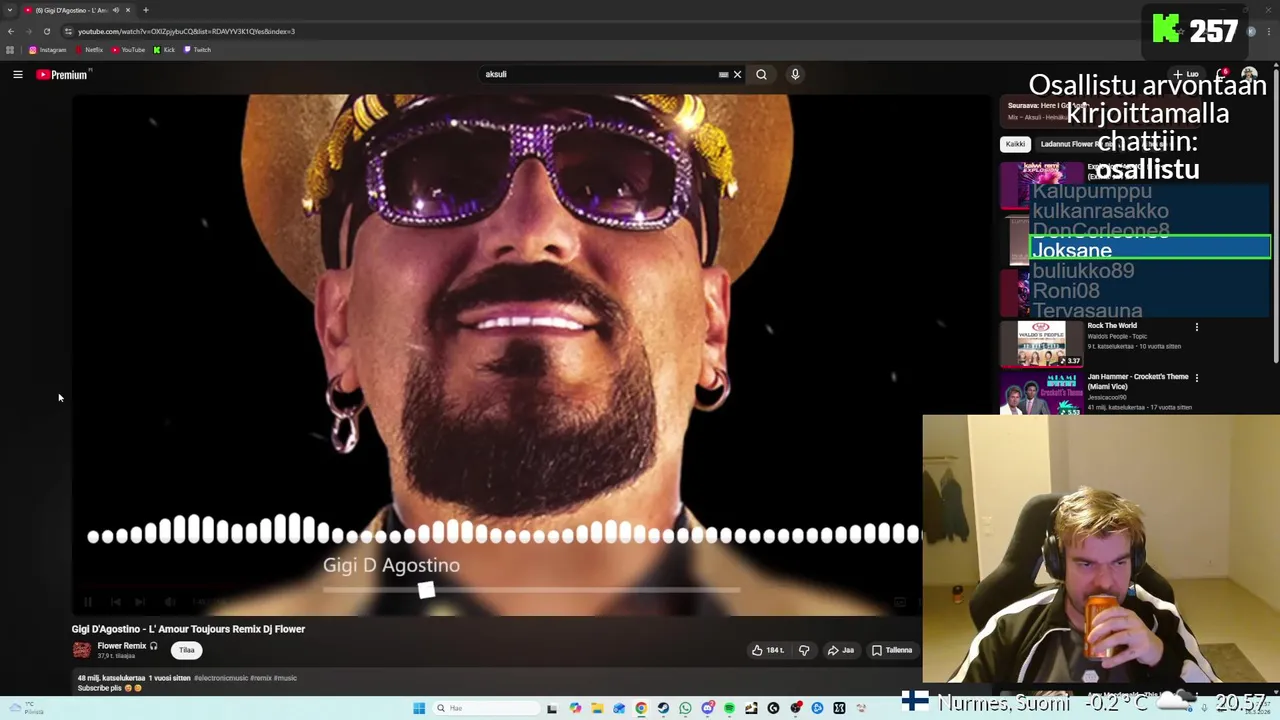
Task: Go to YouTube Premium home logo
Action: 62,74
